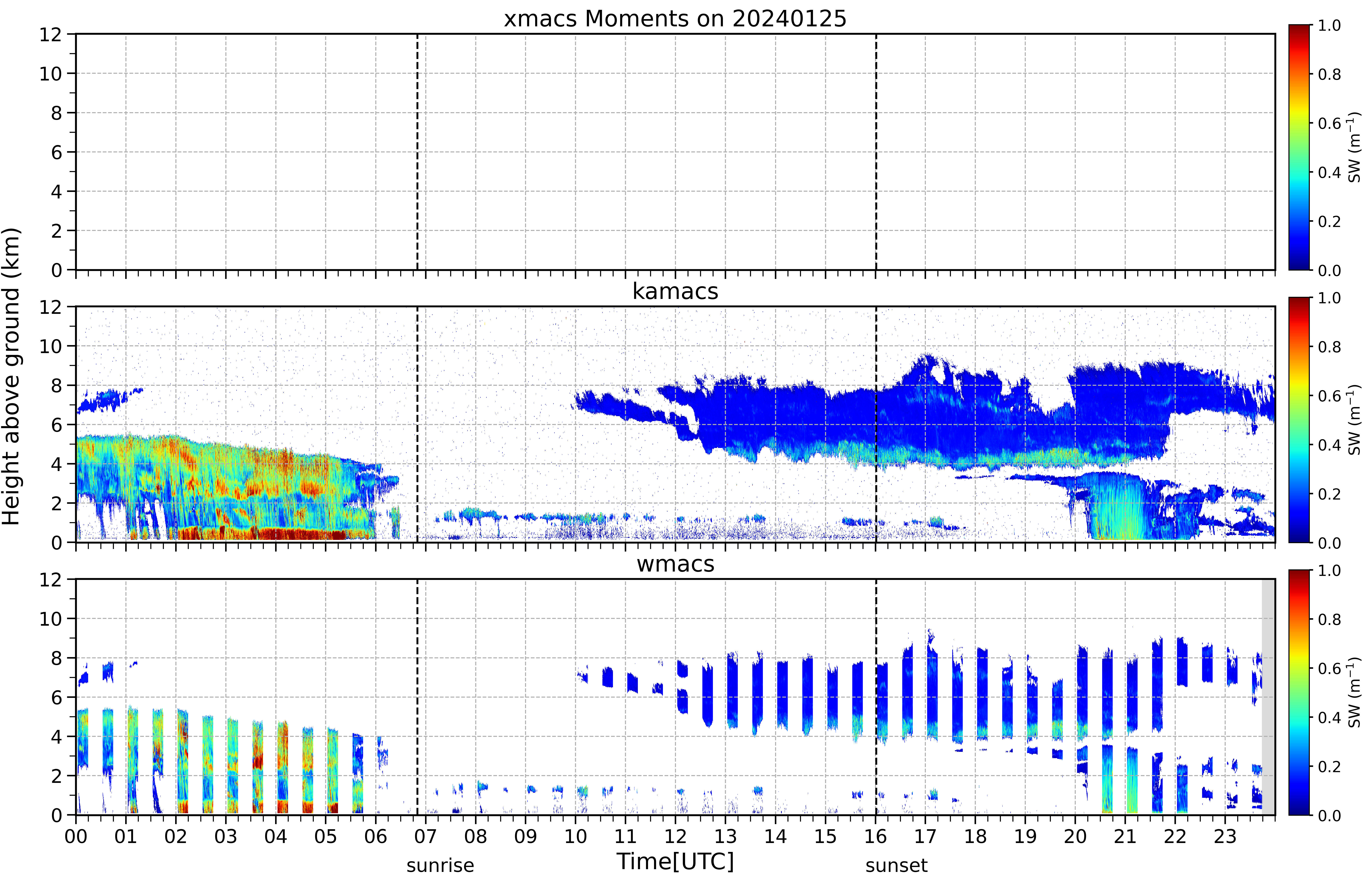1372x885 pixels.
Task: Click the 'Height above ground (km)' axis label
Action: 11,376
